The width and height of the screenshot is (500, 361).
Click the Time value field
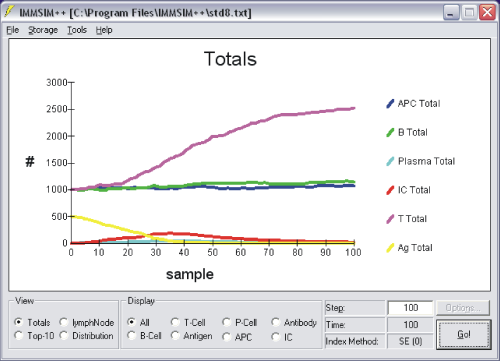(410, 325)
